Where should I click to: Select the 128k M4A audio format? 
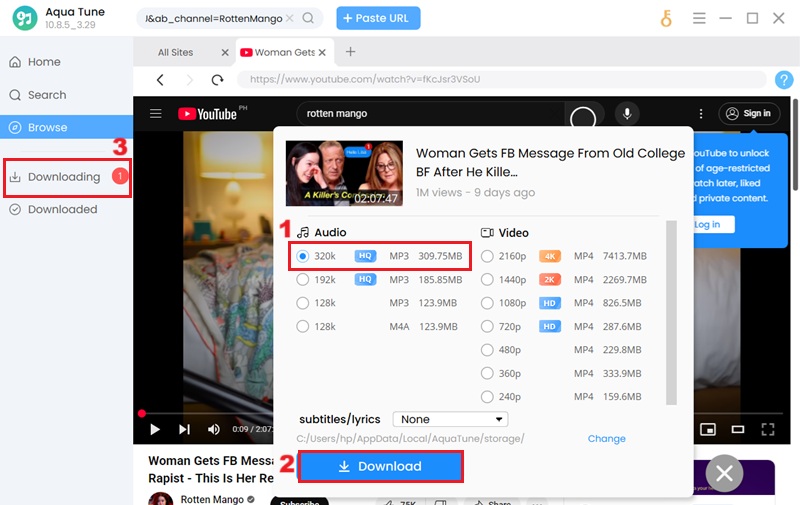tap(303, 326)
